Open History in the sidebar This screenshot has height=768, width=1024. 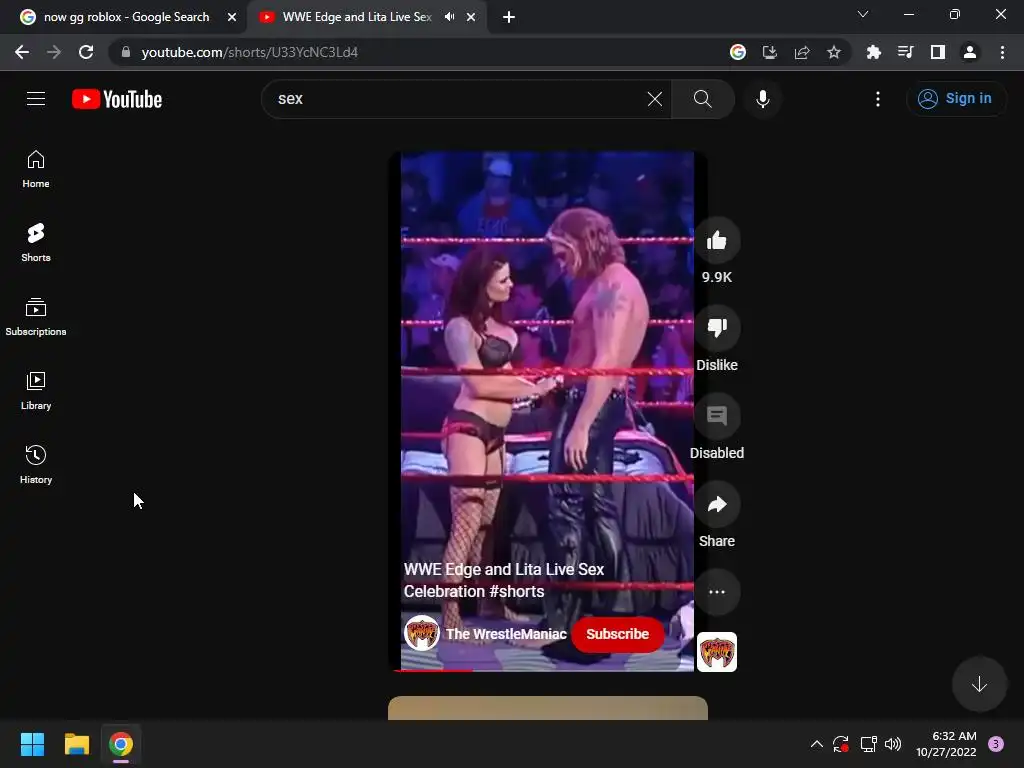36,464
